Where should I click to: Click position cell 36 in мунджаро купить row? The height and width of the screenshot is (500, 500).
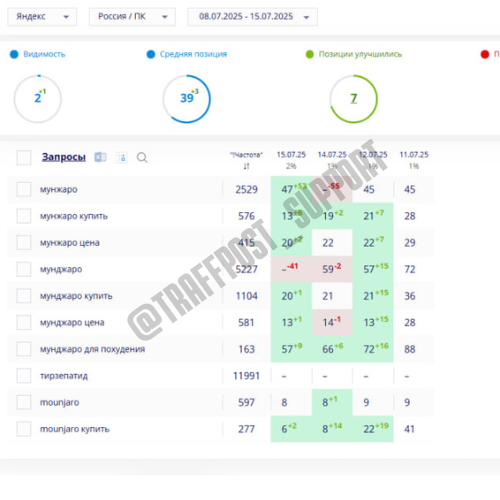tap(410, 296)
